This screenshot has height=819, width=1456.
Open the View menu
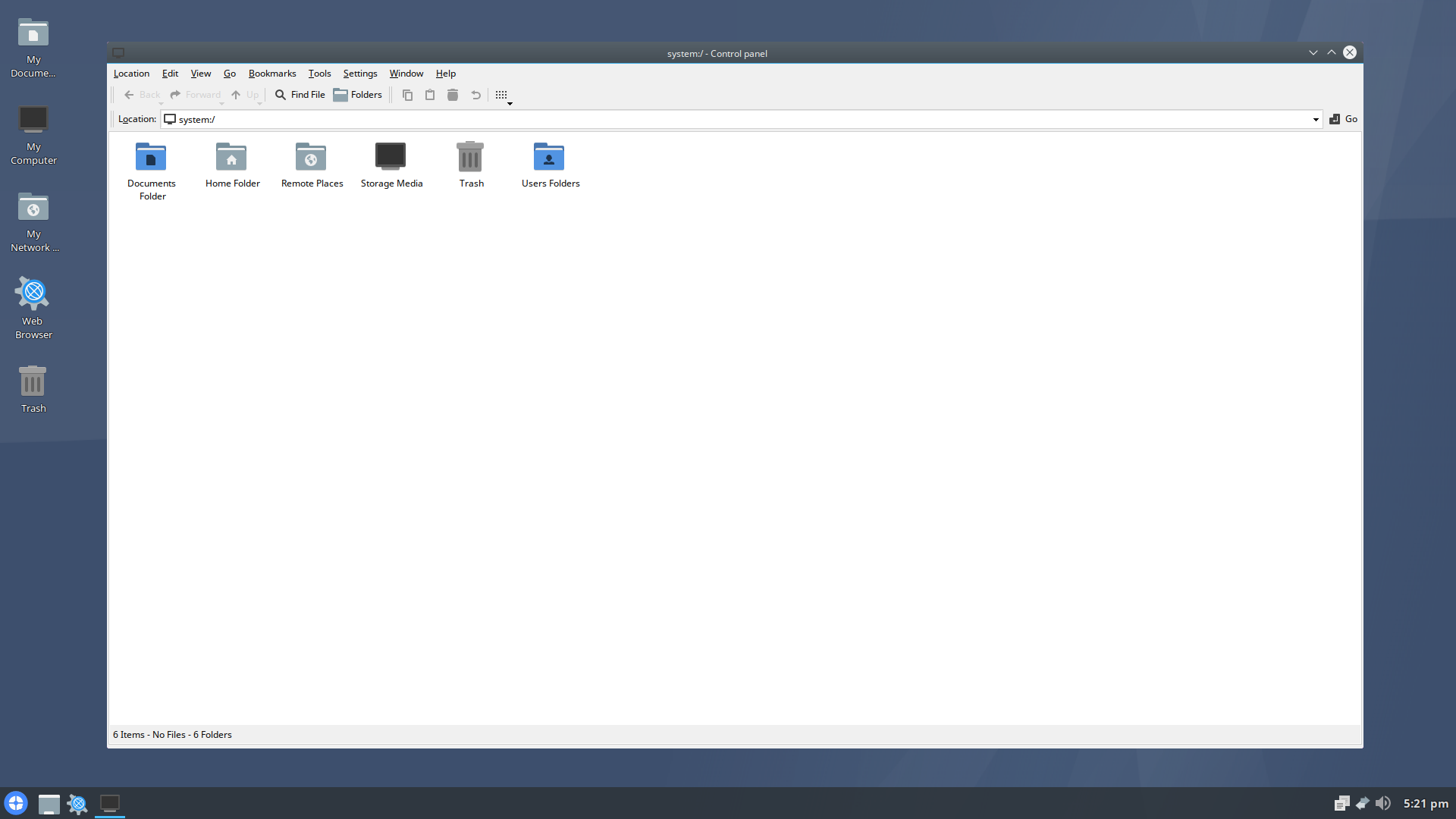point(201,74)
